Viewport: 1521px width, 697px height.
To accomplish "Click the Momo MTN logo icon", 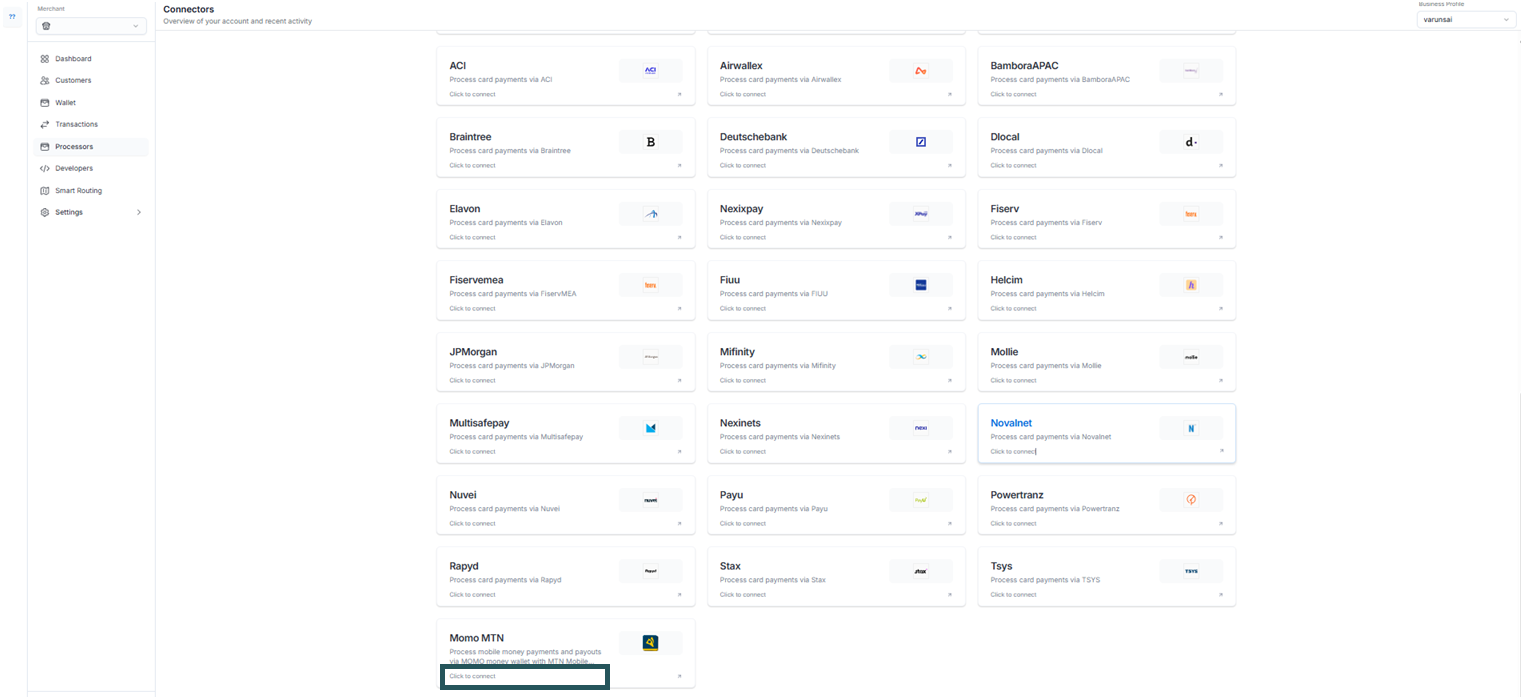I will [x=650, y=643].
